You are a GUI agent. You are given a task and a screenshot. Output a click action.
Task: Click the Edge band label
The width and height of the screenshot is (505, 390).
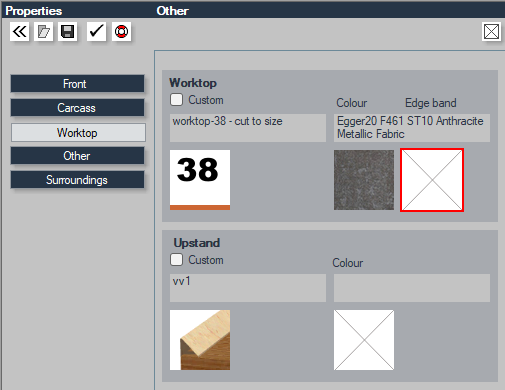coord(431,103)
